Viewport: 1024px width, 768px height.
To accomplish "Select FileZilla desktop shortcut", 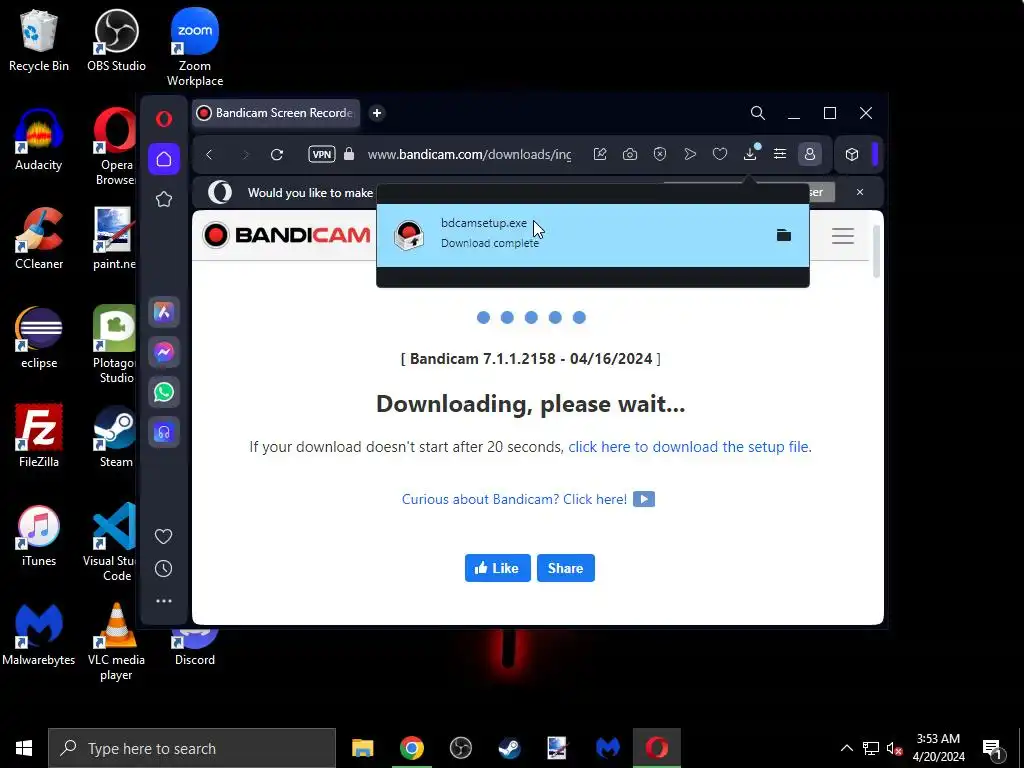I will coord(39,436).
